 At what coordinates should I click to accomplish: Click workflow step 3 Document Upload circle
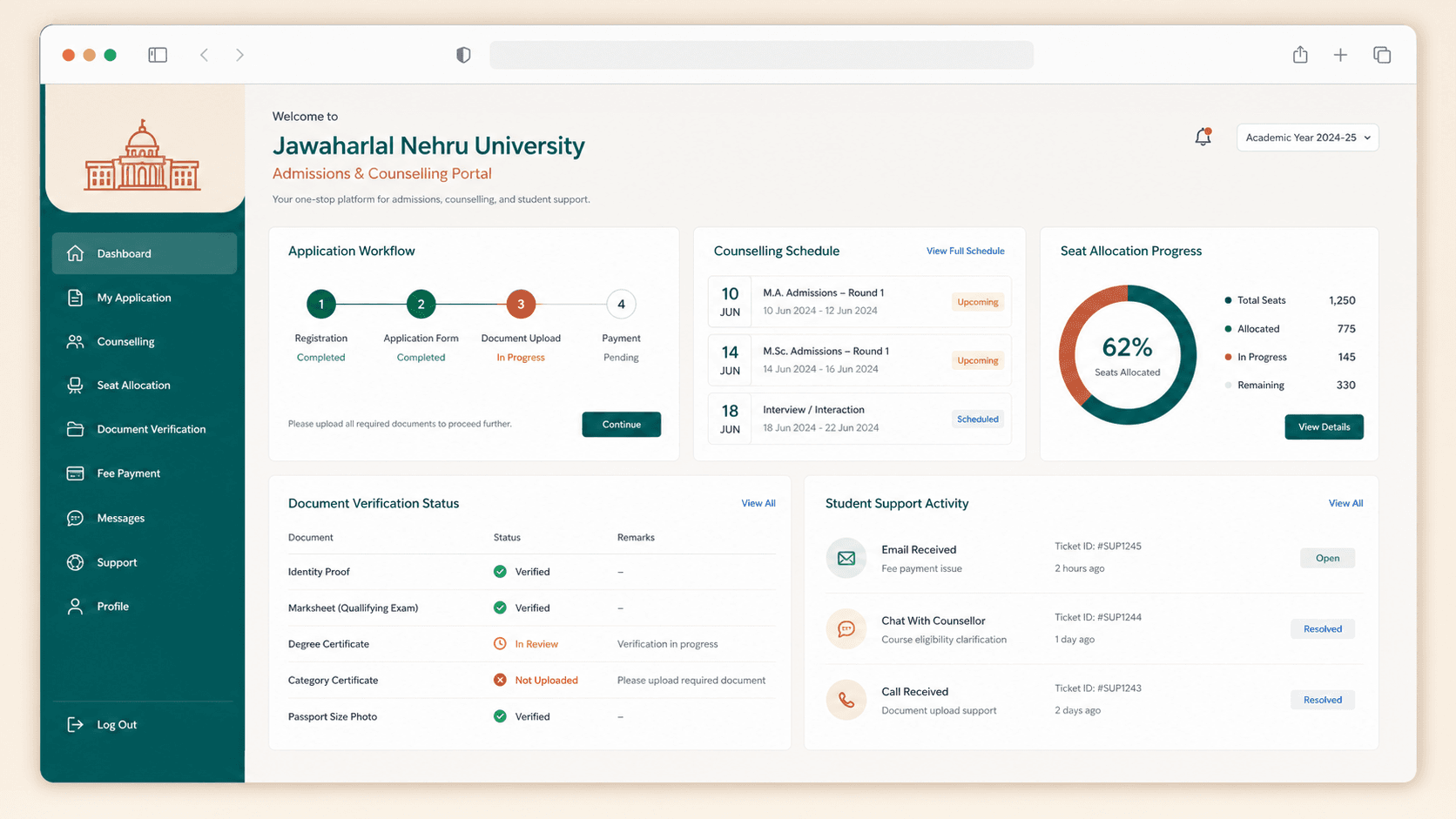521,304
